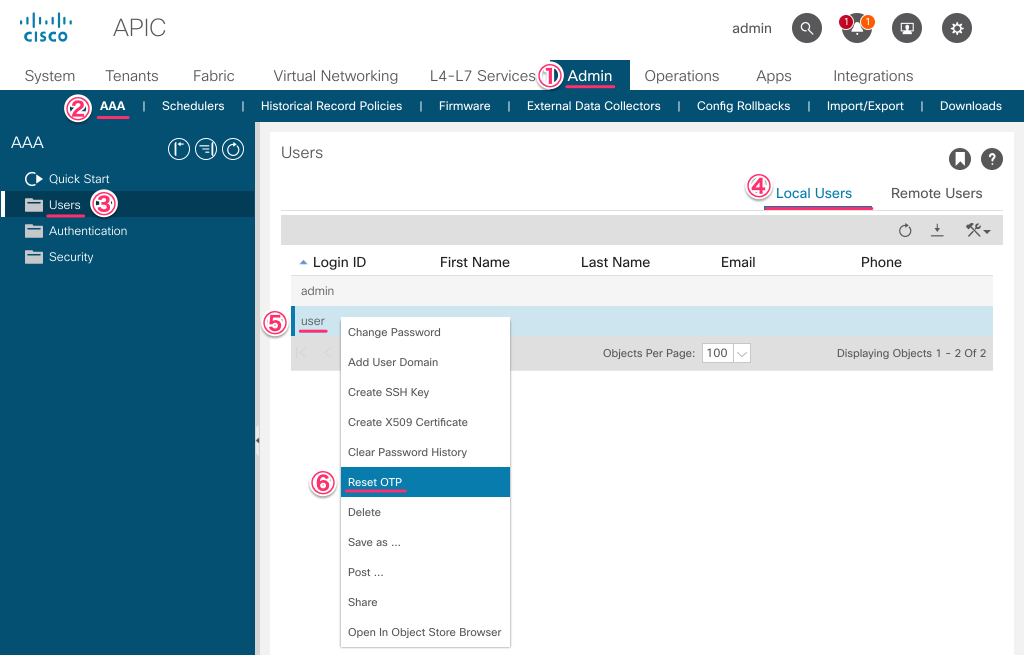Choose Share from the context menu
This screenshot has height=655, width=1024.
(x=425, y=603)
